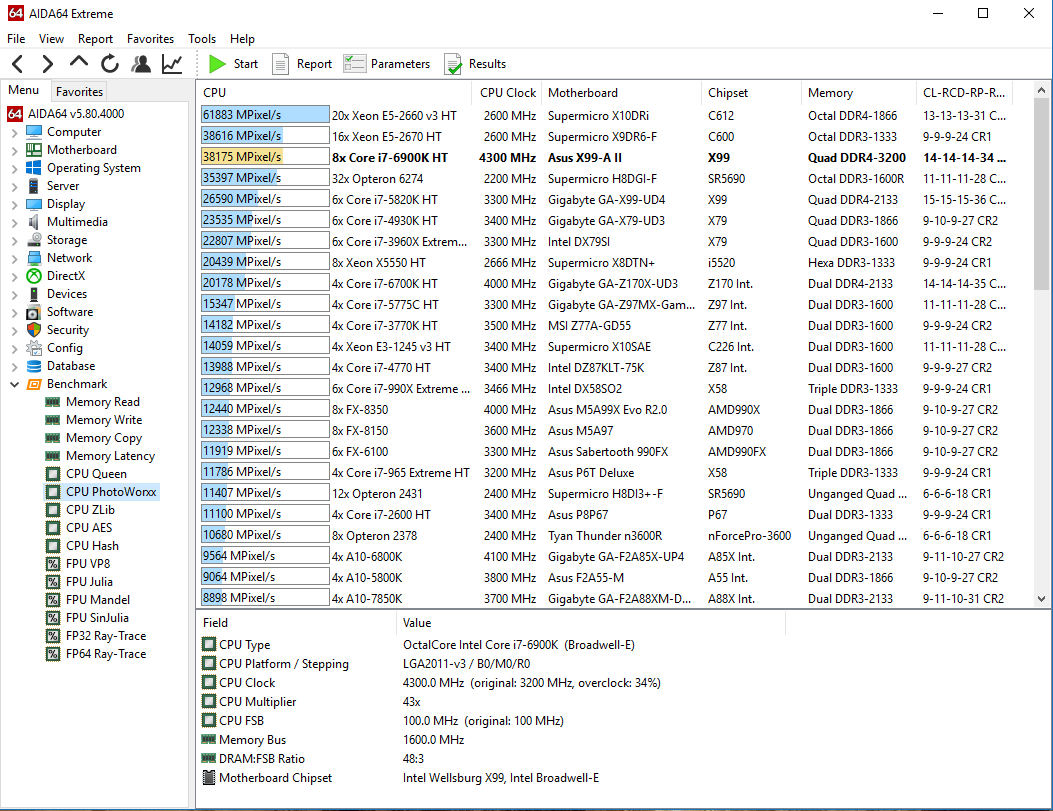Collapse the Benchmark tree node
Viewport: 1053px width, 811px height.
15,384
